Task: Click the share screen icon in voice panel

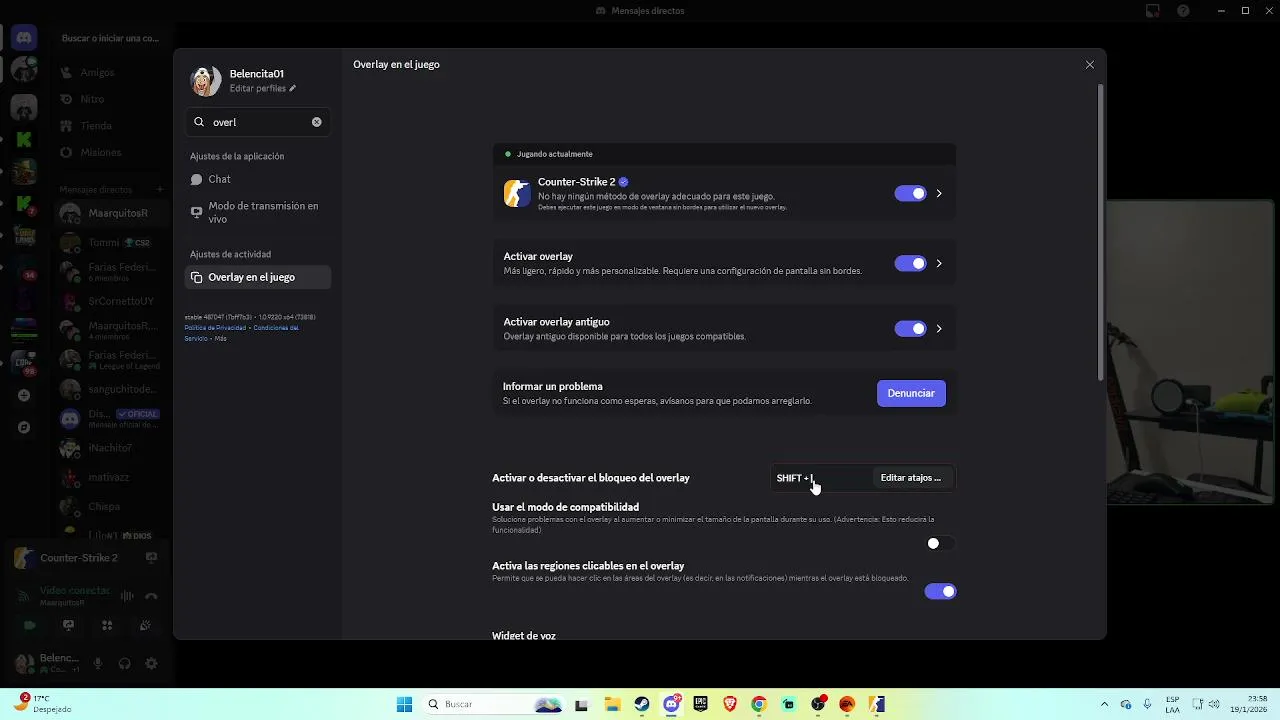Action: [x=68, y=625]
